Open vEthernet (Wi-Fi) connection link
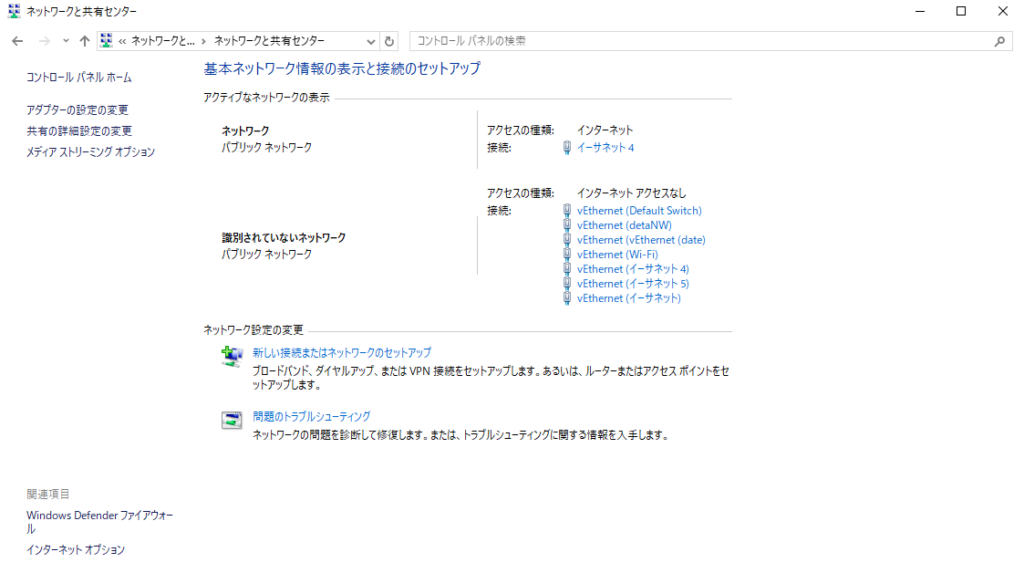Screen dimensions: 1024x573 pyautogui.click(x=617, y=254)
